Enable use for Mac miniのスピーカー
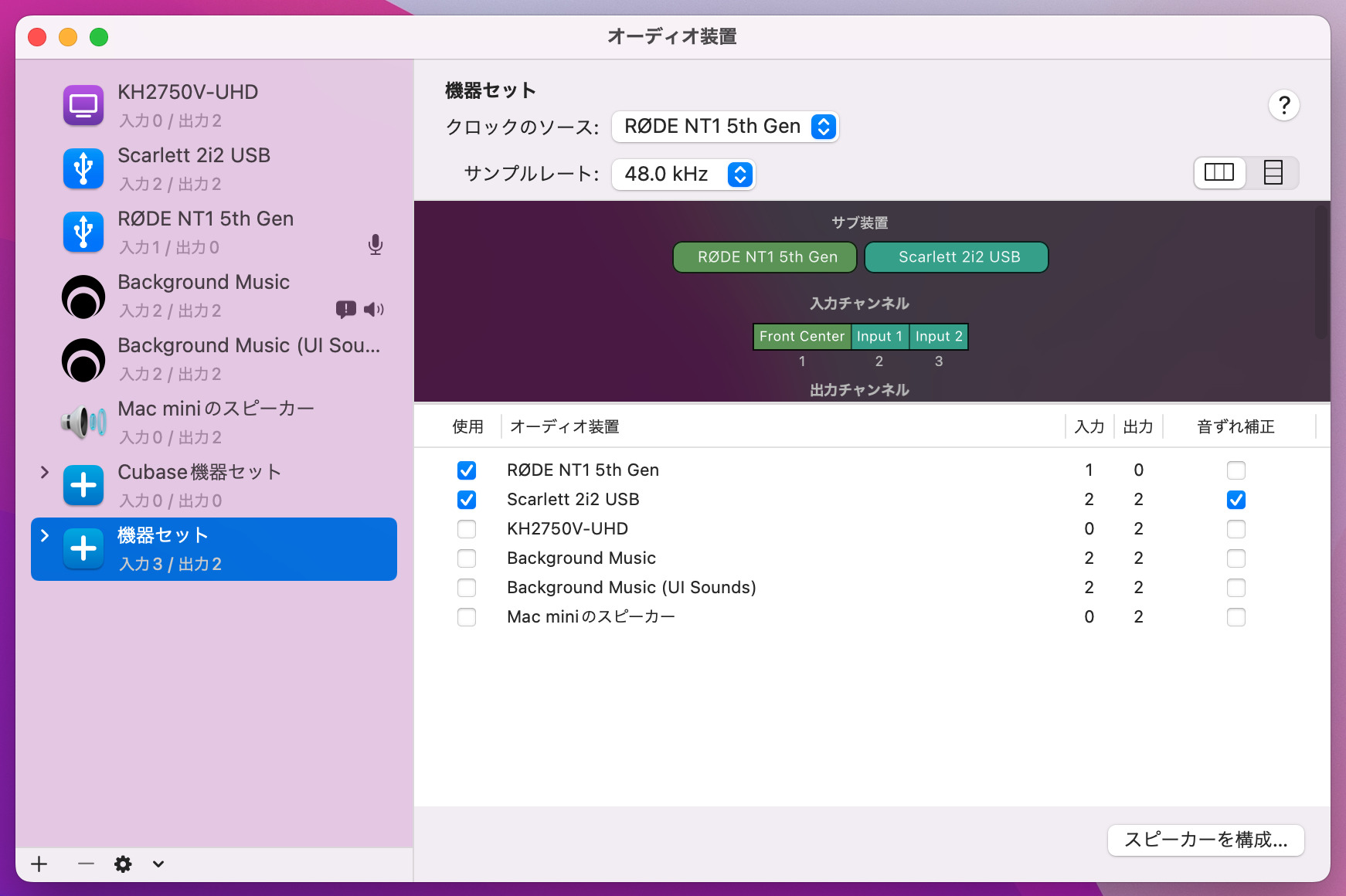1346x896 pixels. [467, 617]
